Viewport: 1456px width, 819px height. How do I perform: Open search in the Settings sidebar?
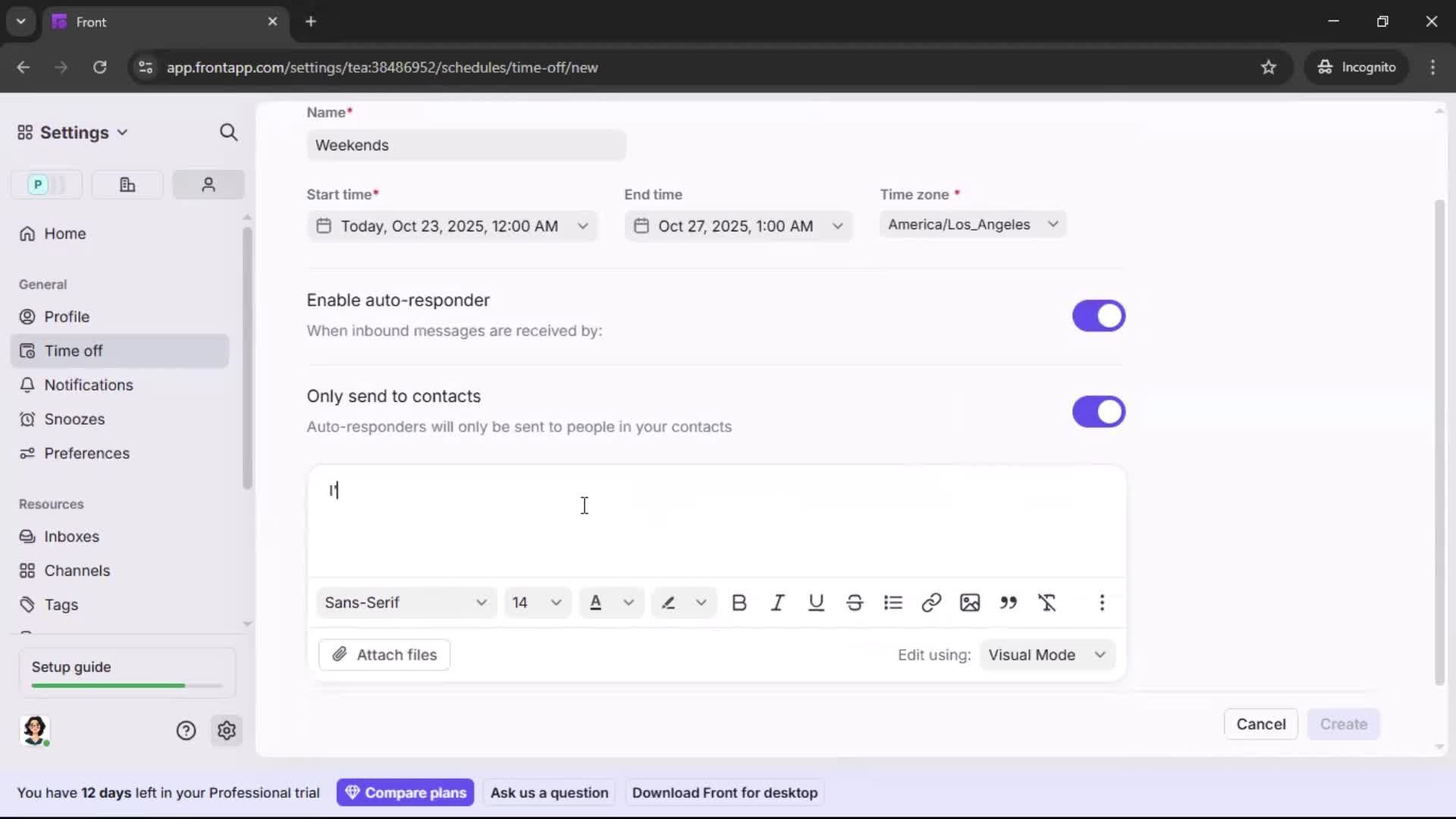pos(228,132)
